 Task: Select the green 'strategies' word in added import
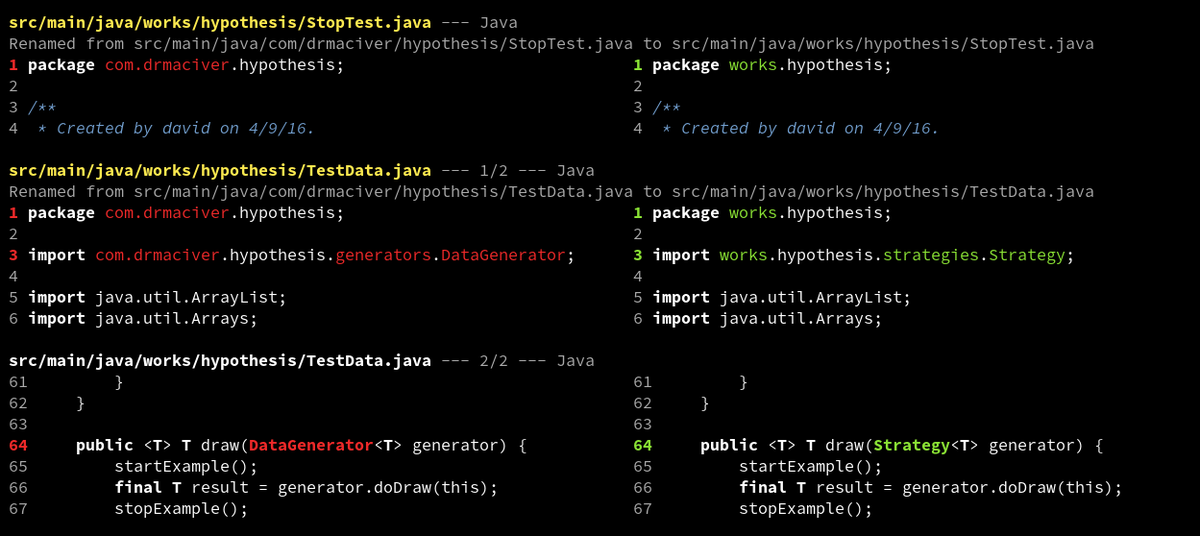click(931, 255)
